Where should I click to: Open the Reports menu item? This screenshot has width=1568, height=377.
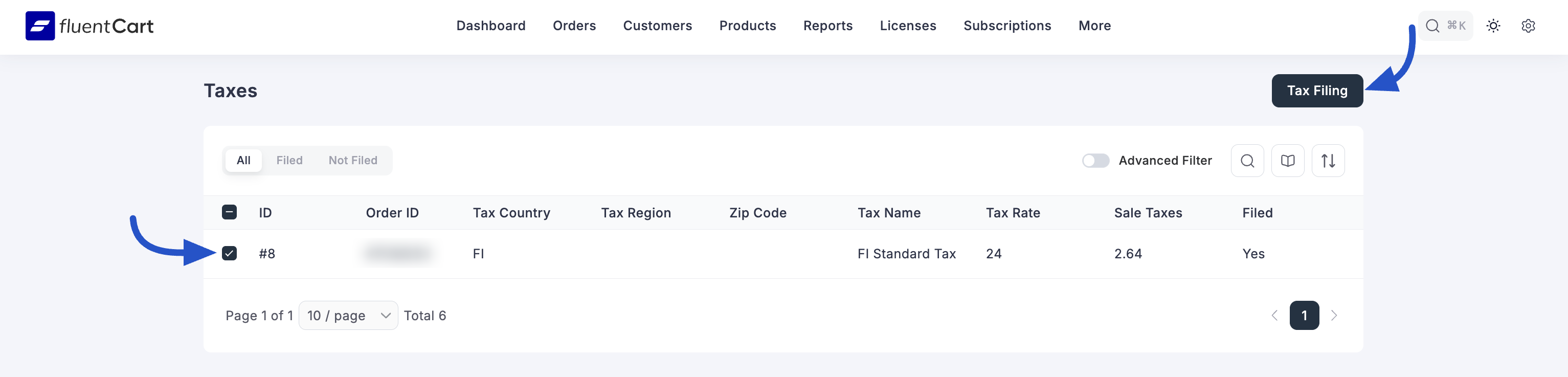tap(827, 26)
